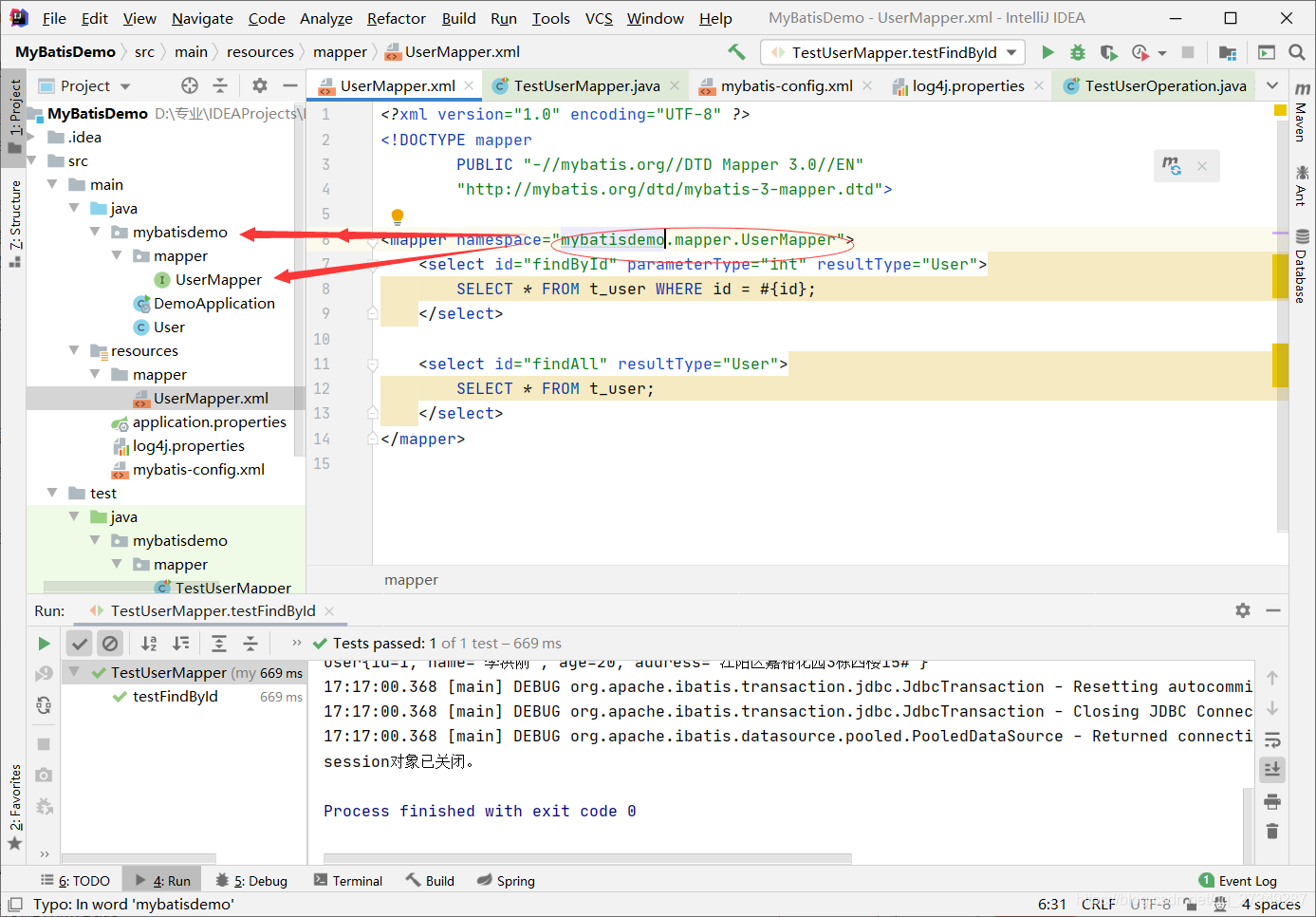Click the yellow intention light bulb
The width and height of the screenshot is (1316, 917).
[x=398, y=216]
